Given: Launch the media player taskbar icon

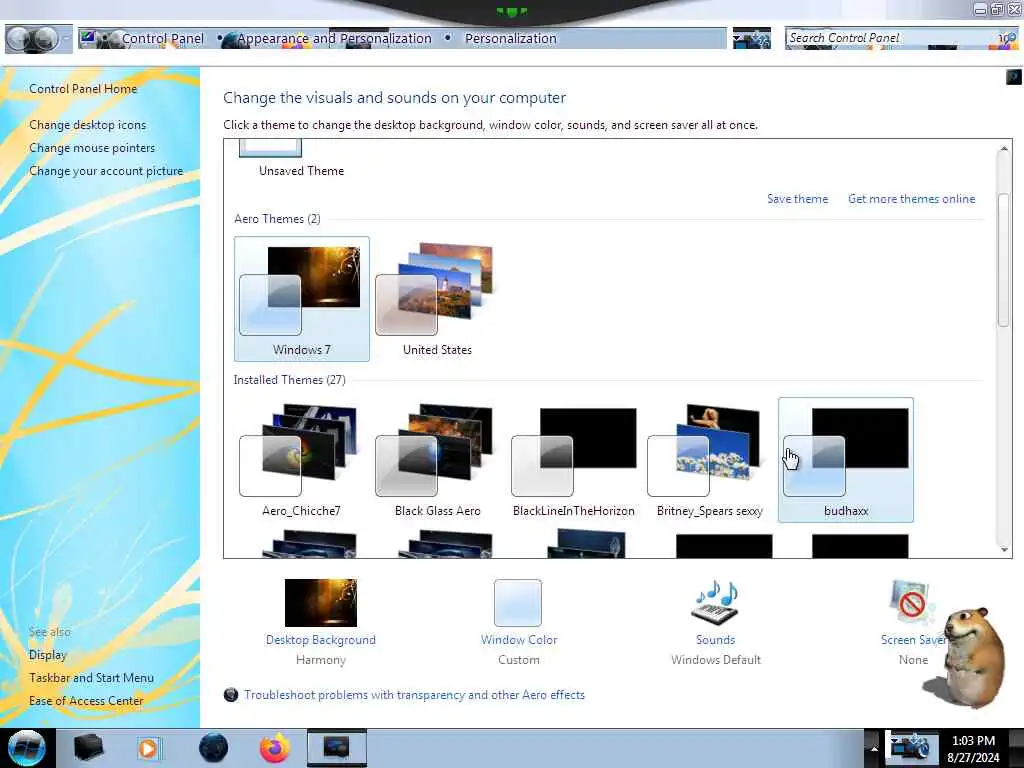Looking at the screenshot, I should click(149, 748).
